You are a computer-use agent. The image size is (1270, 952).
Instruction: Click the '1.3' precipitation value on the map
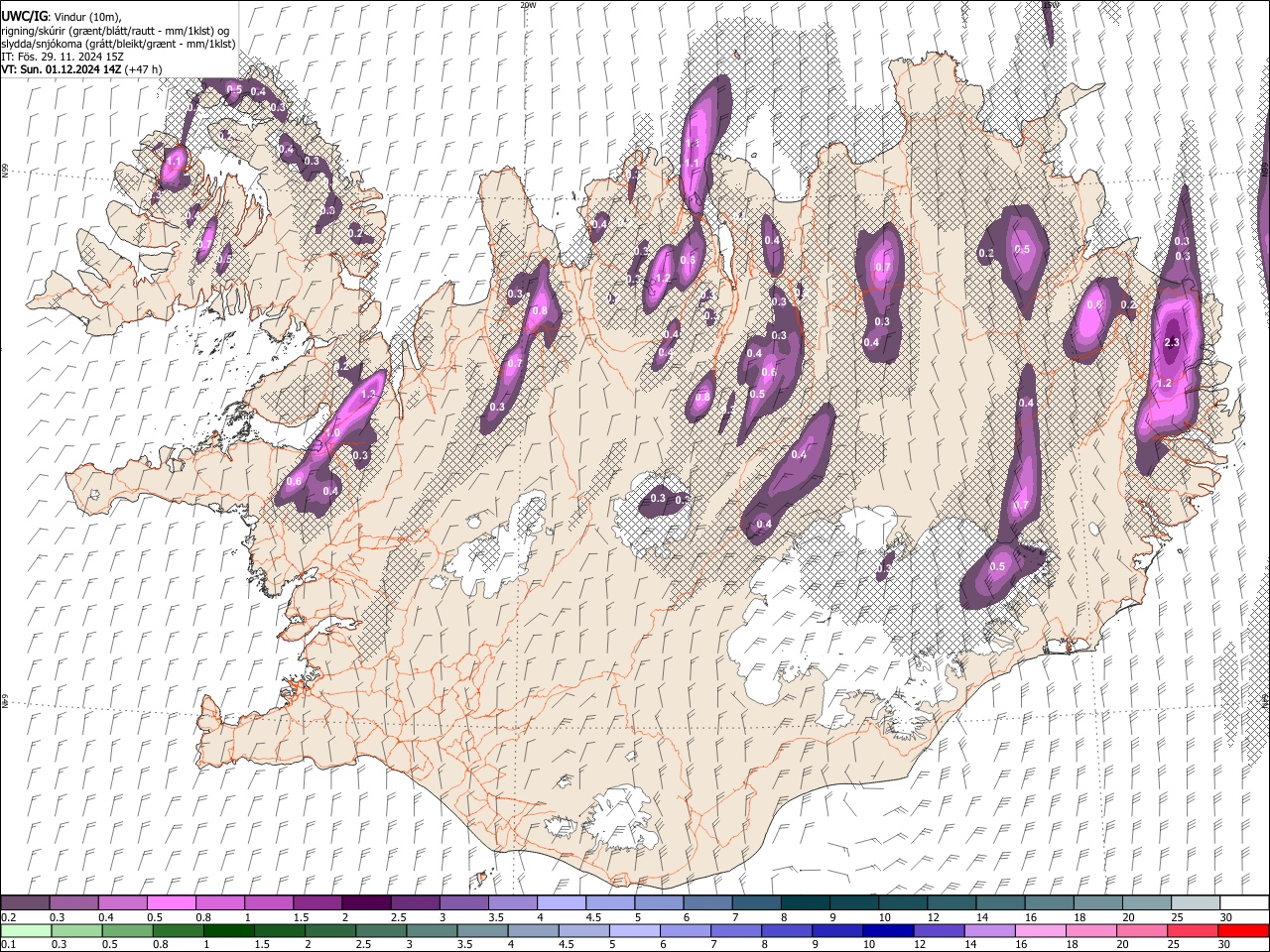click(x=370, y=395)
